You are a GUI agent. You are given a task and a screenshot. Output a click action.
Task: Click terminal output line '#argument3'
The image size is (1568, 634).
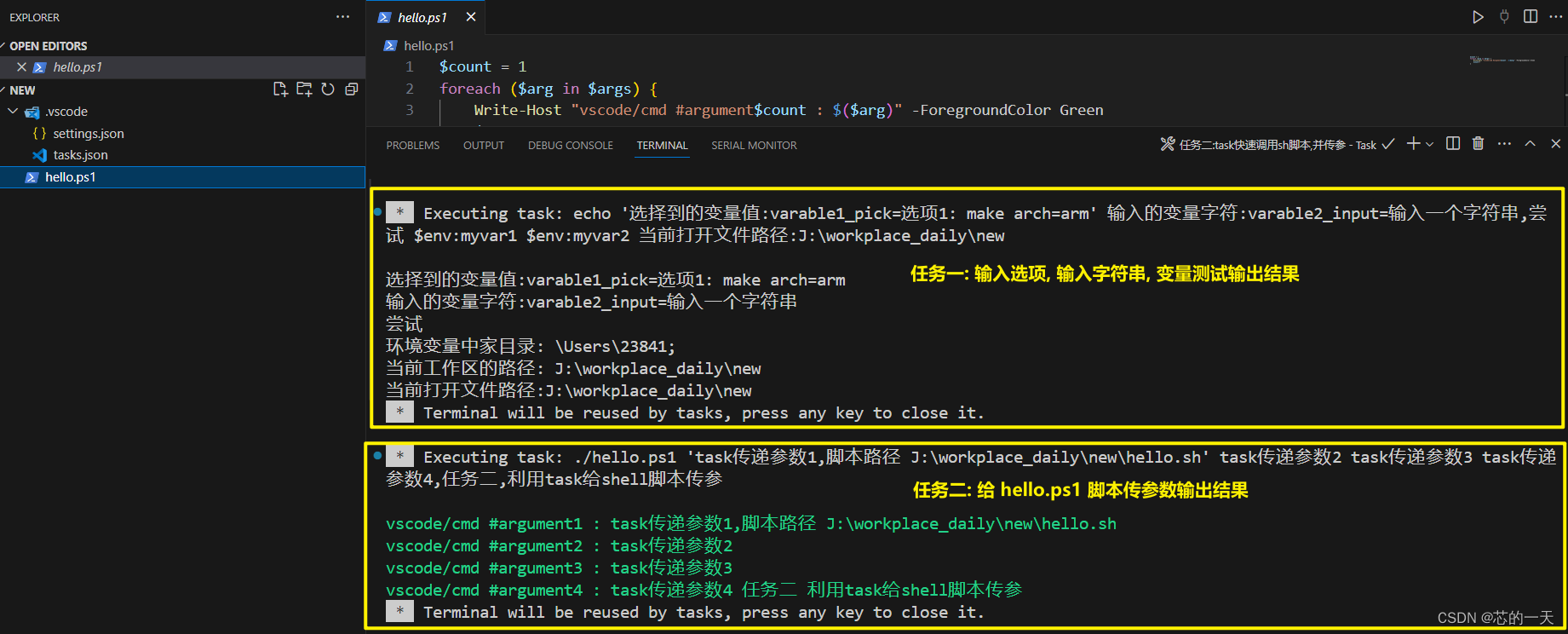[559, 568]
